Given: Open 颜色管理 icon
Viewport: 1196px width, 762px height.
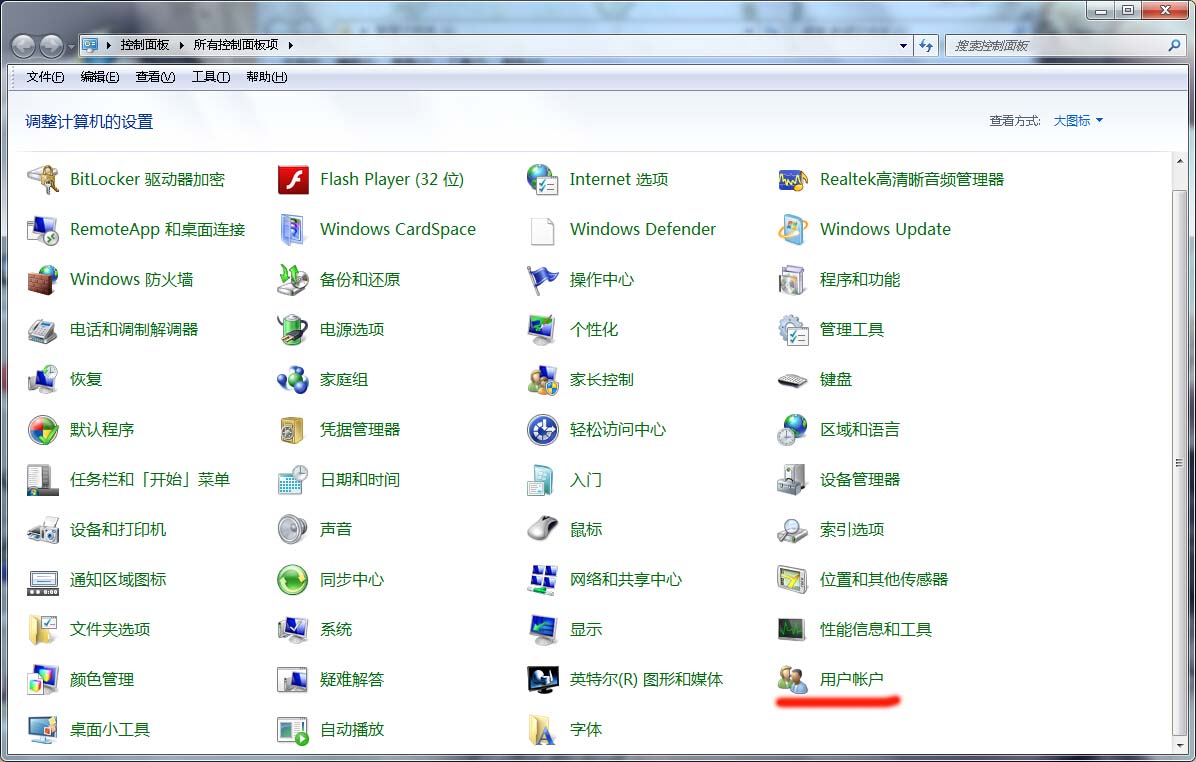Looking at the screenshot, I should pyautogui.click(x=43, y=680).
